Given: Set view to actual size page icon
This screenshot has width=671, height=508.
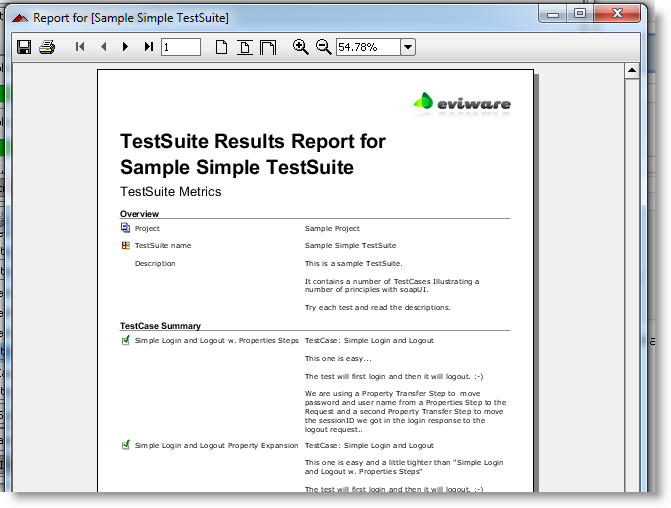Looking at the screenshot, I should 221,47.
